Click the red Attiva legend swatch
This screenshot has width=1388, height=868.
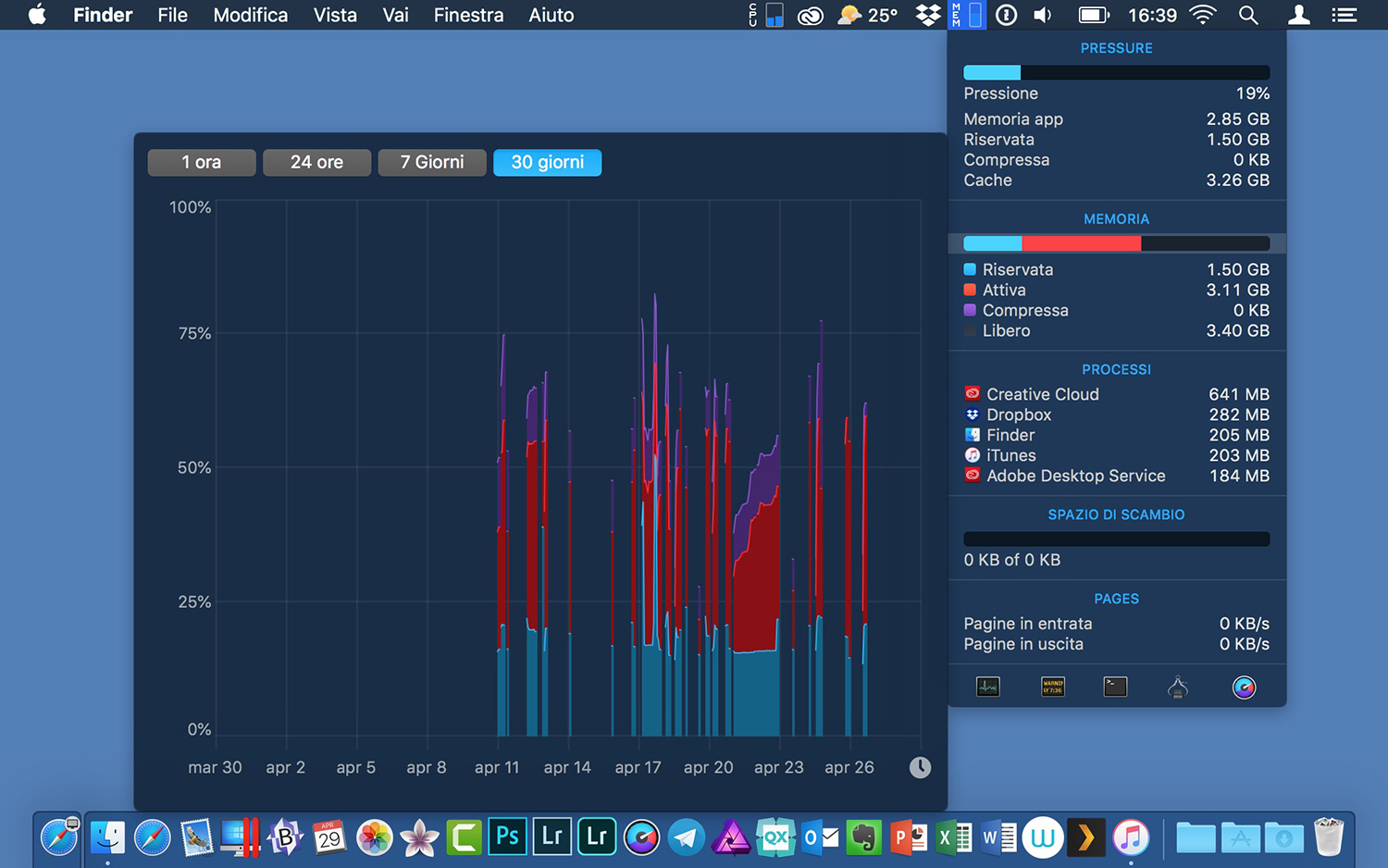click(970, 290)
